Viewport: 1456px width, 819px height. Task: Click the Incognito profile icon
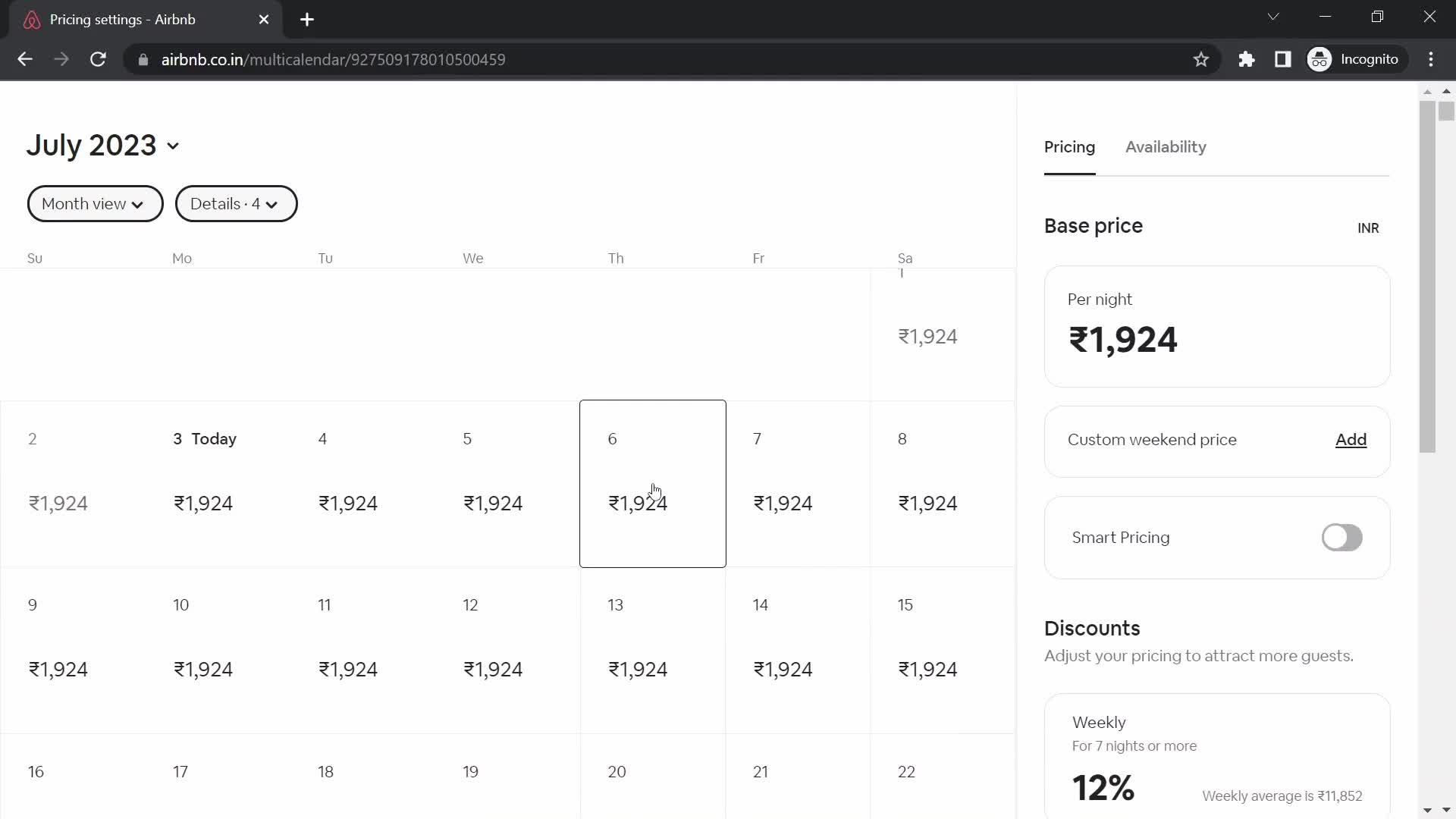tap(1320, 59)
